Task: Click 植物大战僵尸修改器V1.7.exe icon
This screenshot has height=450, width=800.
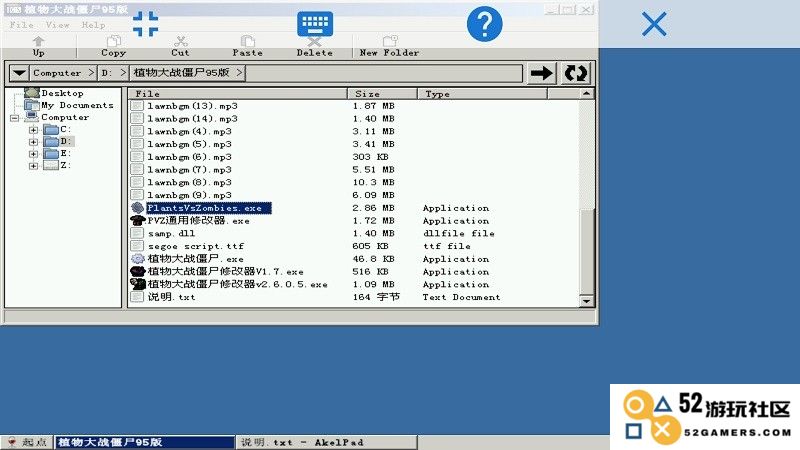Action: click(x=137, y=271)
